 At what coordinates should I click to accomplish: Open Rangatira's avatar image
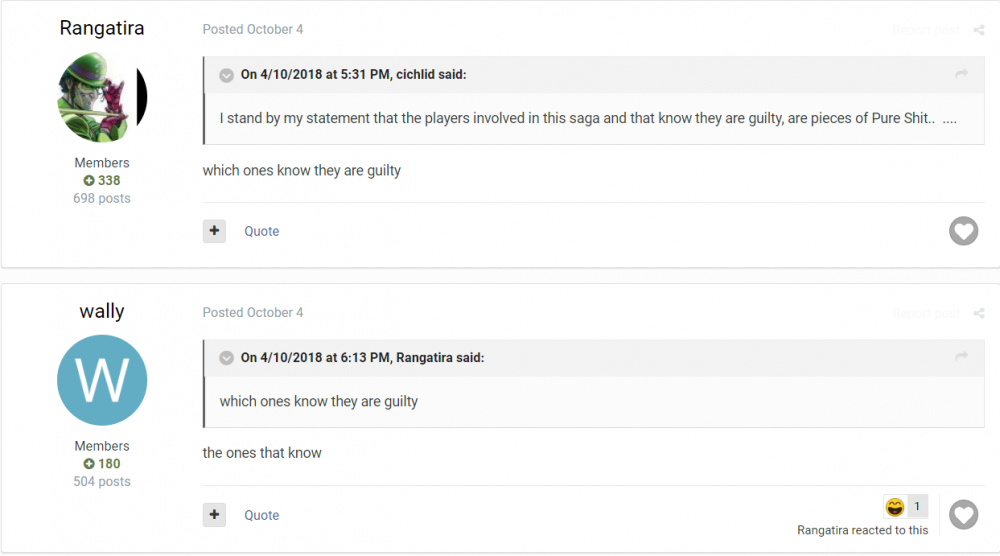(x=102, y=97)
